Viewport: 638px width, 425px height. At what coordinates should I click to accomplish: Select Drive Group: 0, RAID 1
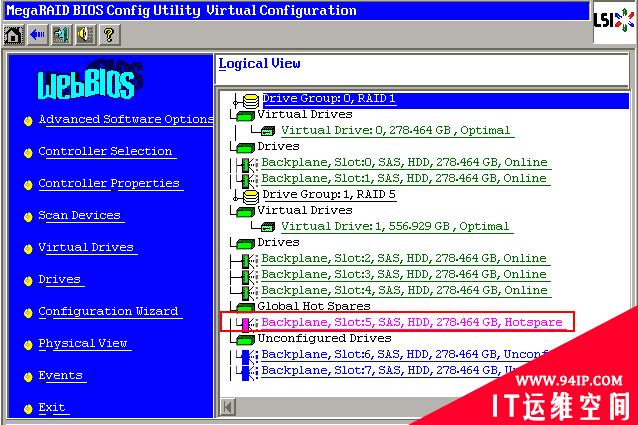(x=329, y=99)
